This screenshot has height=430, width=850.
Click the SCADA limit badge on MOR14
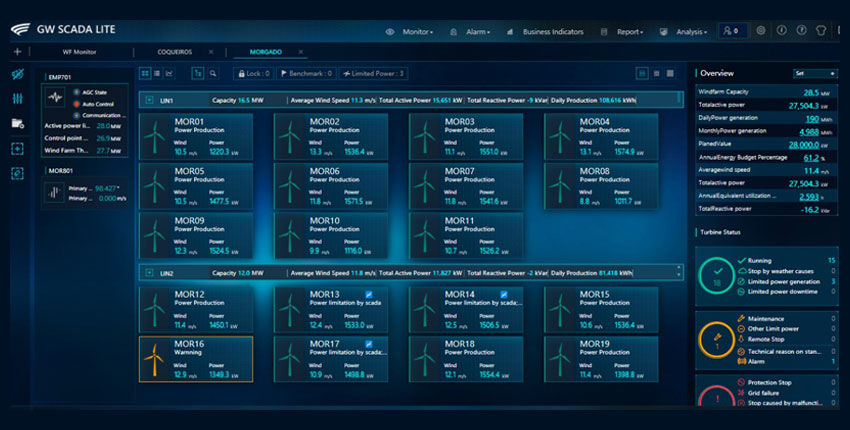coord(504,294)
